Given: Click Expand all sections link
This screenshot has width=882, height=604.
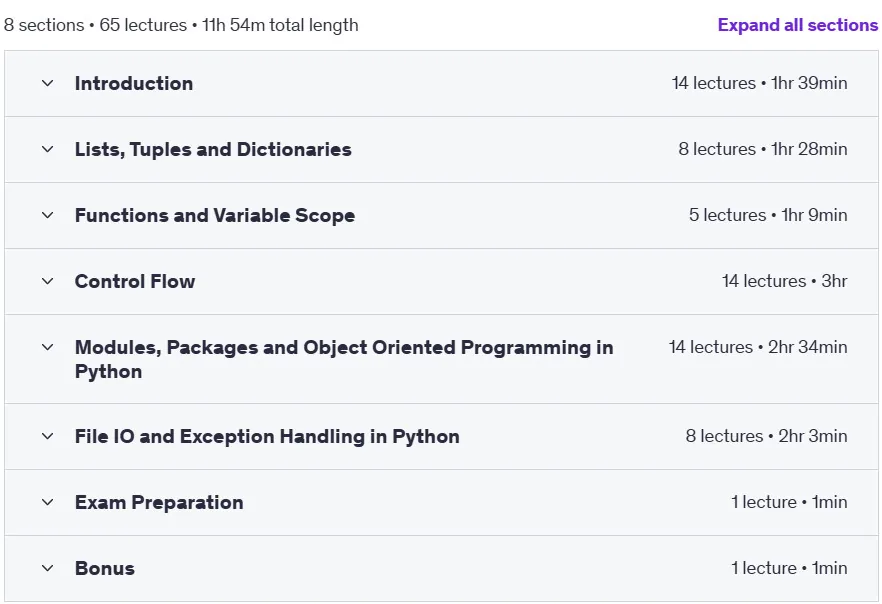Looking at the screenshot, I should click(x=798, y=25).
